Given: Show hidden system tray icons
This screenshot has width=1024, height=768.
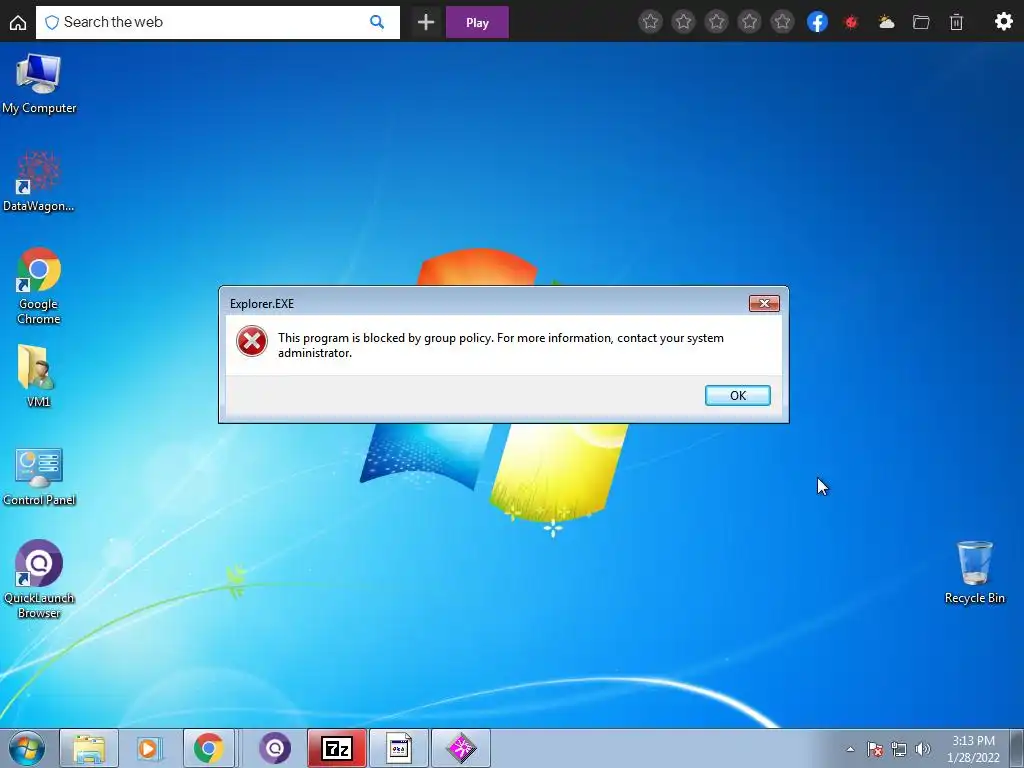Looking at the screenshot, I should (x=850, y=749).
